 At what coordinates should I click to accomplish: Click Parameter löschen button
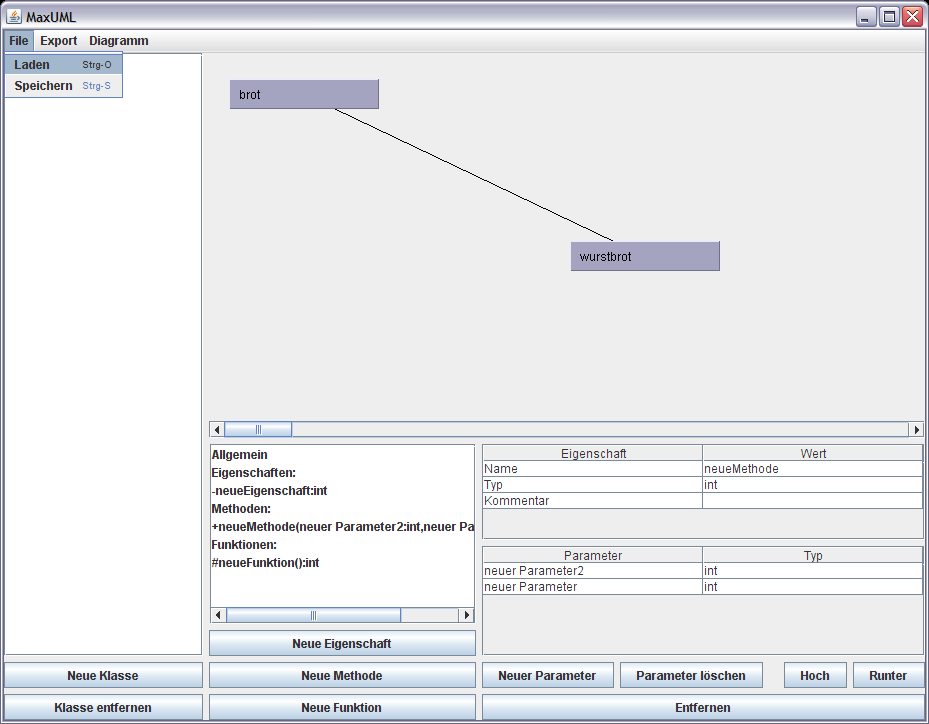(690, 676)
